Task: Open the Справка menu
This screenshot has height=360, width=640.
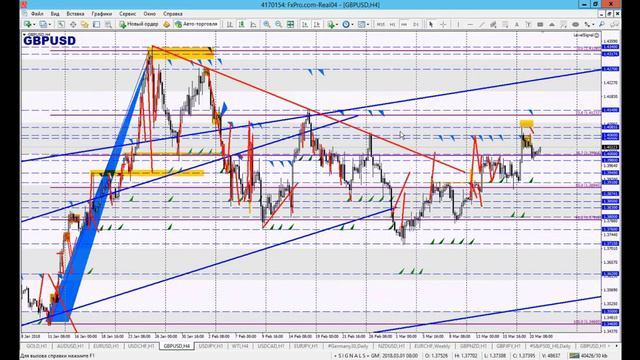Action: click(173, 13)
